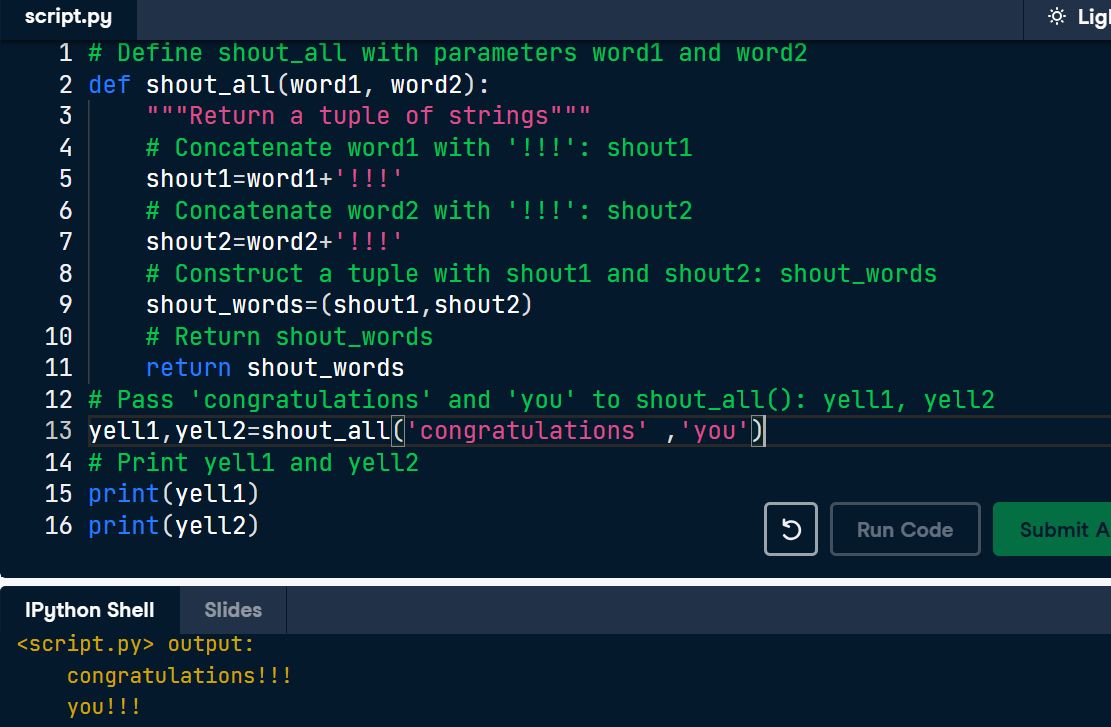Image resolution: width=1111 pixels, height=727 pixels.
Task: Click 'shout1=word1+' code on line 5
Action: pos(239,179)
